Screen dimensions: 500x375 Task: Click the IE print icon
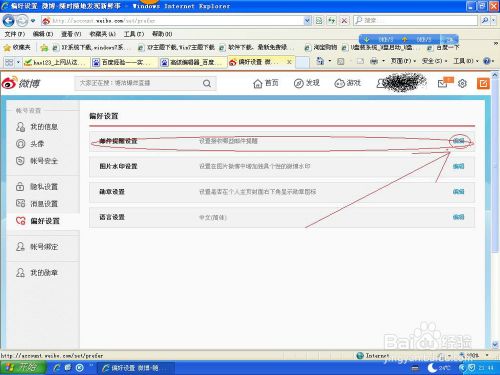374,61
